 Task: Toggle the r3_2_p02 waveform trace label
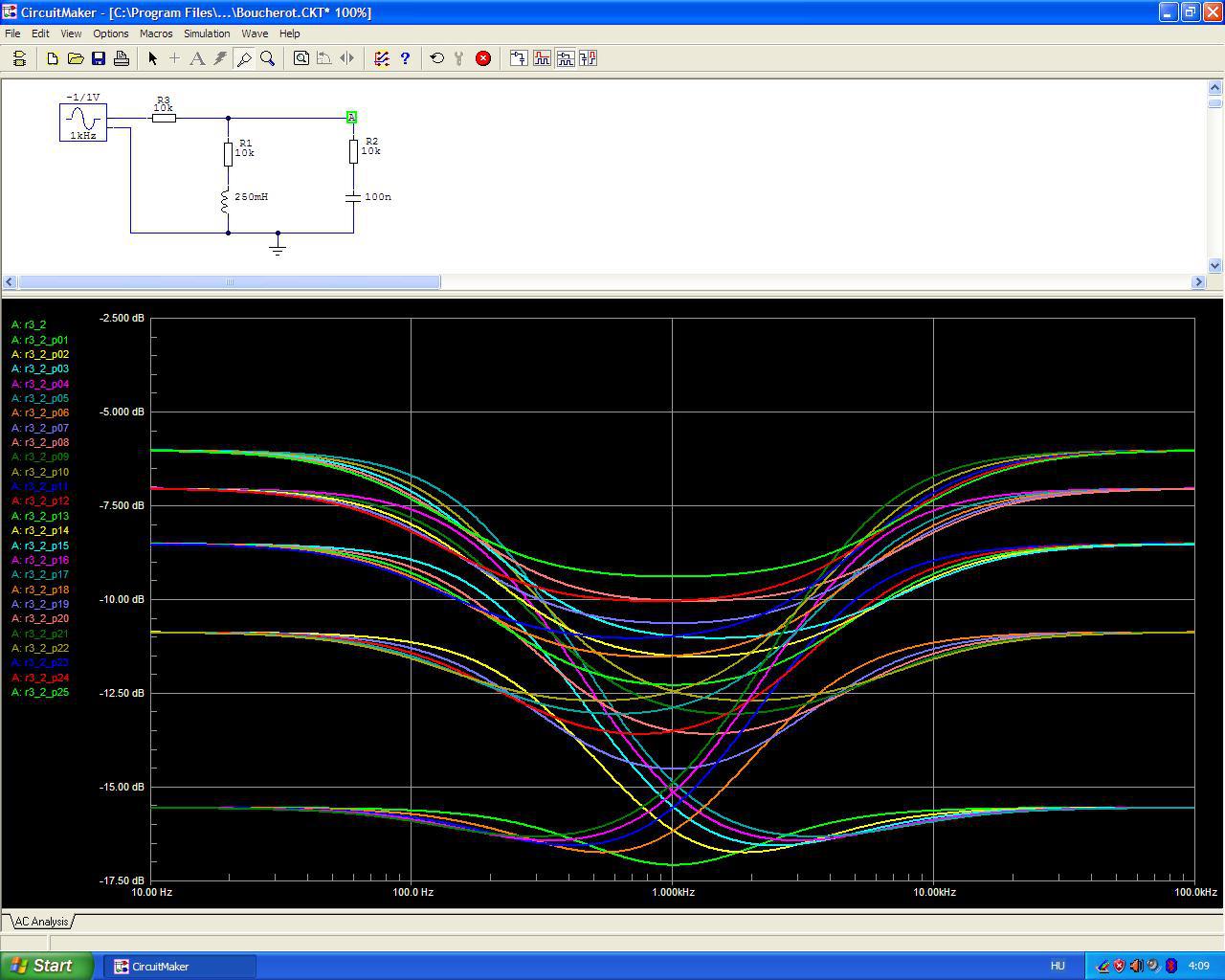tap(40, 354)
